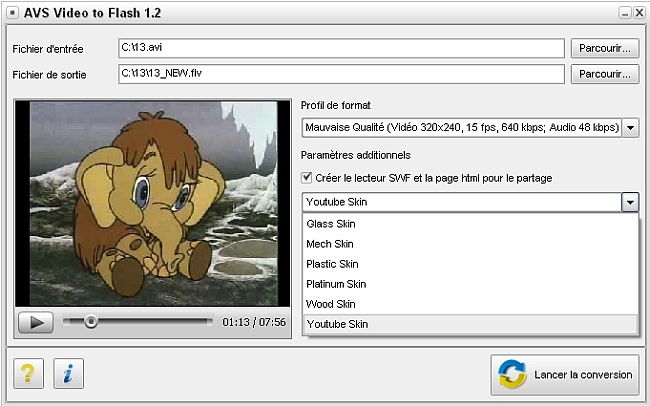Open the help question mark icon

pos(28,373)
